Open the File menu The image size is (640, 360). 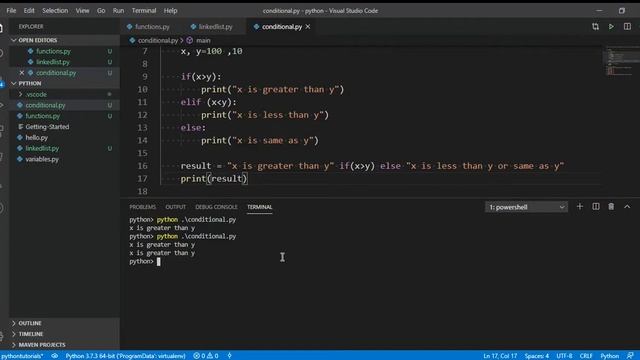pos(11,11)
